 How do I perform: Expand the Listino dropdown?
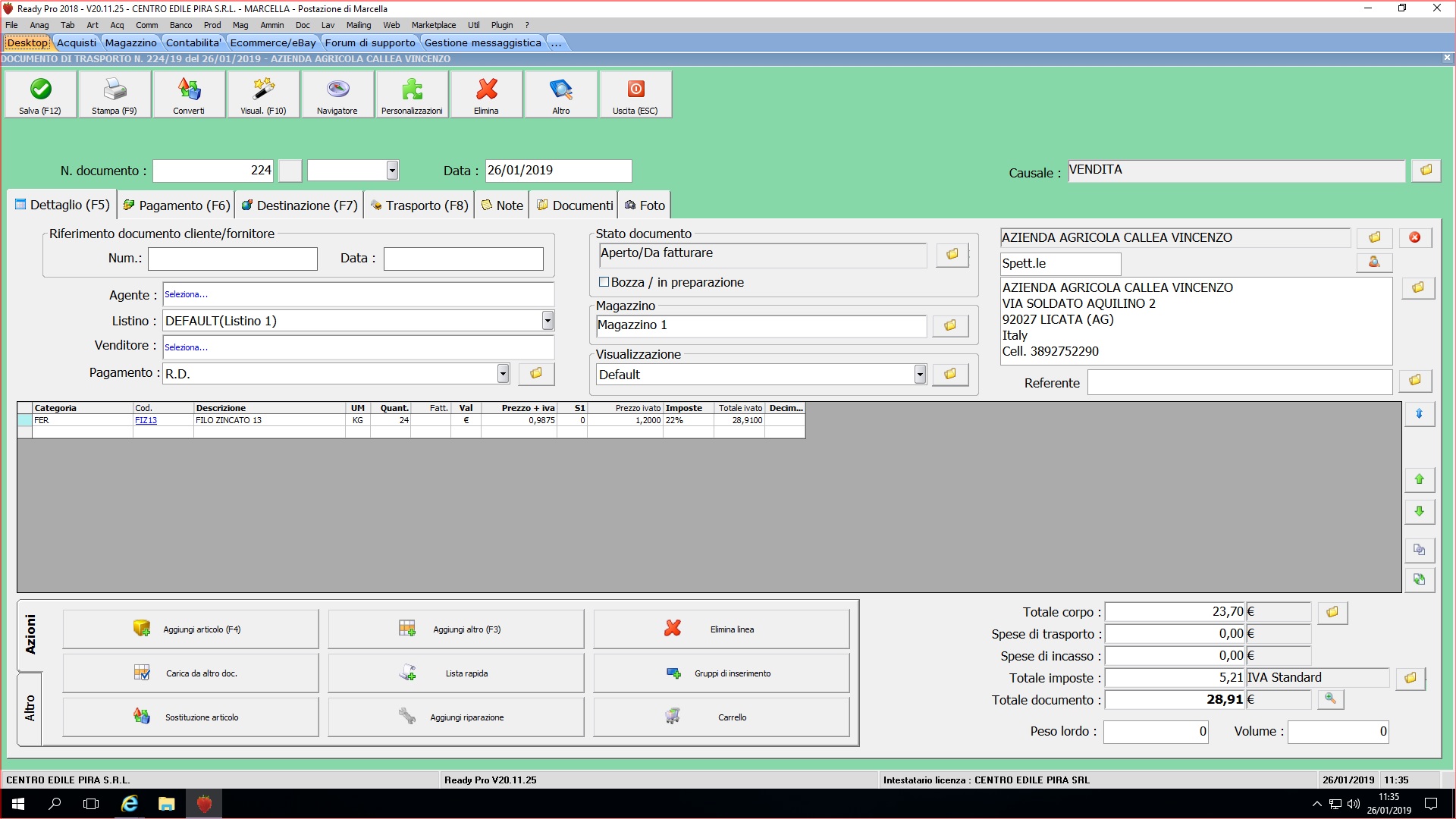tap(548, 321)
